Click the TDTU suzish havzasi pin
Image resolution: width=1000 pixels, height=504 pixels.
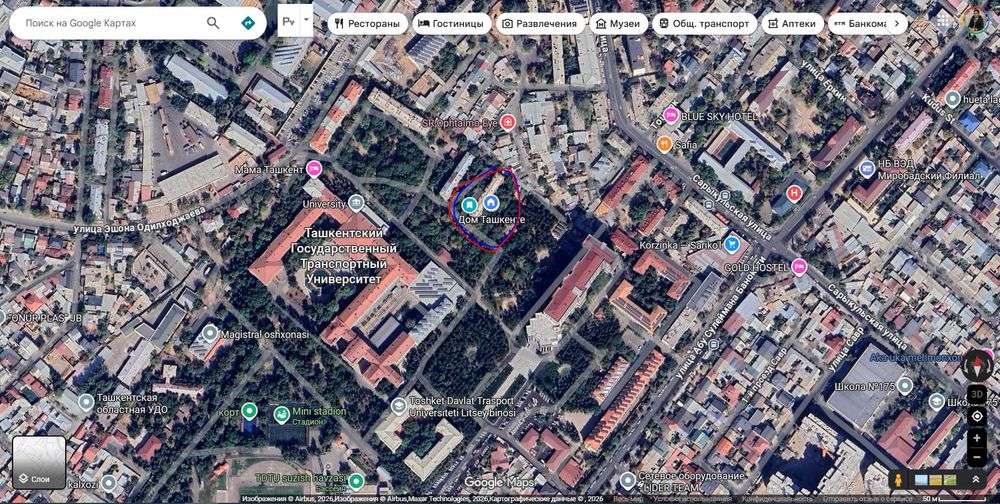click(x=357, y=480)
